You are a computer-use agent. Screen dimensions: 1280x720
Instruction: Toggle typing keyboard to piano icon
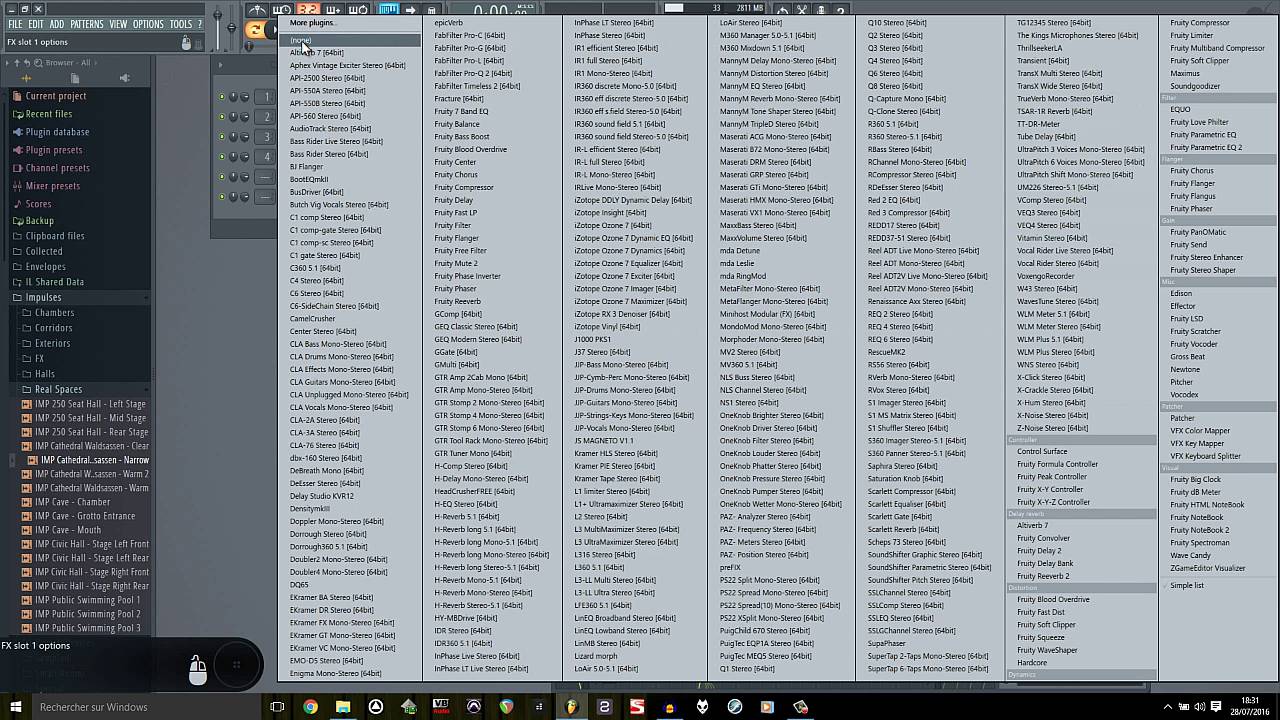387,10
